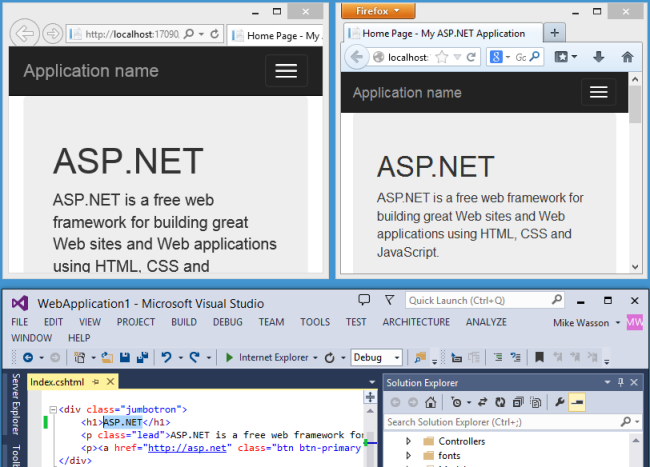Expand the fonts folder
650x467 pixels.
tap(408, 455)
